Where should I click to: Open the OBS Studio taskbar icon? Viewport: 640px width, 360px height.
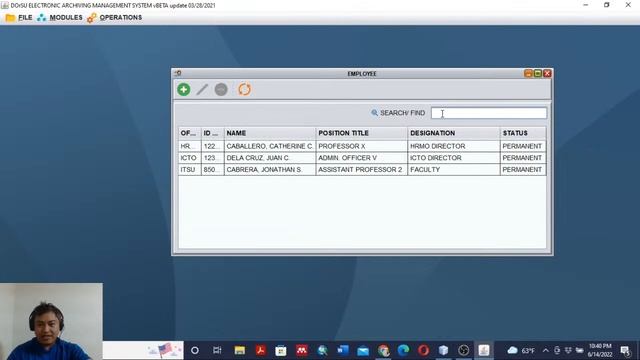(463, 350)
